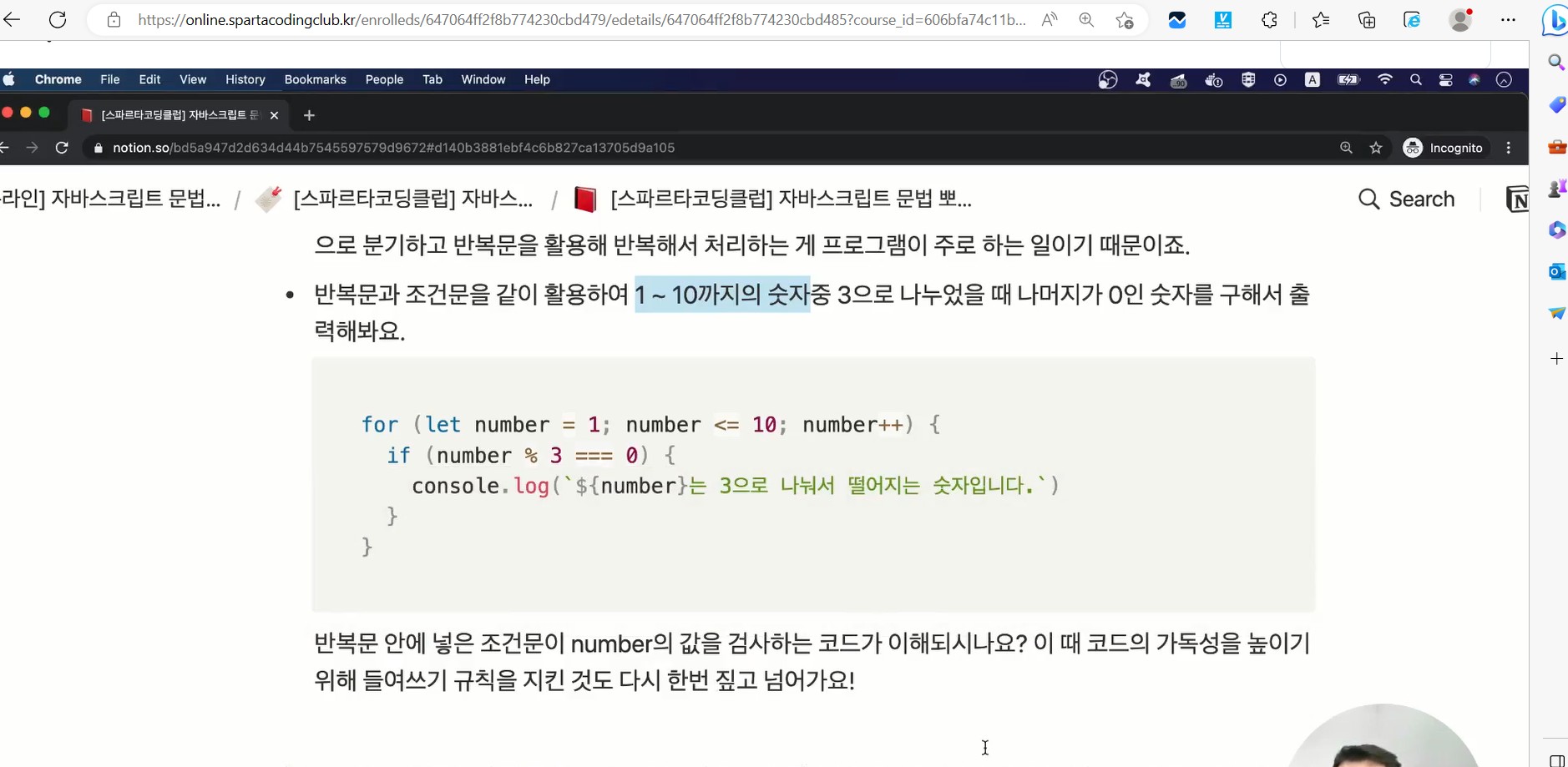Open Spotlight search in macOS menu bar
The width and height of the screenshot is (1568, 767).
pos(1415,80)
